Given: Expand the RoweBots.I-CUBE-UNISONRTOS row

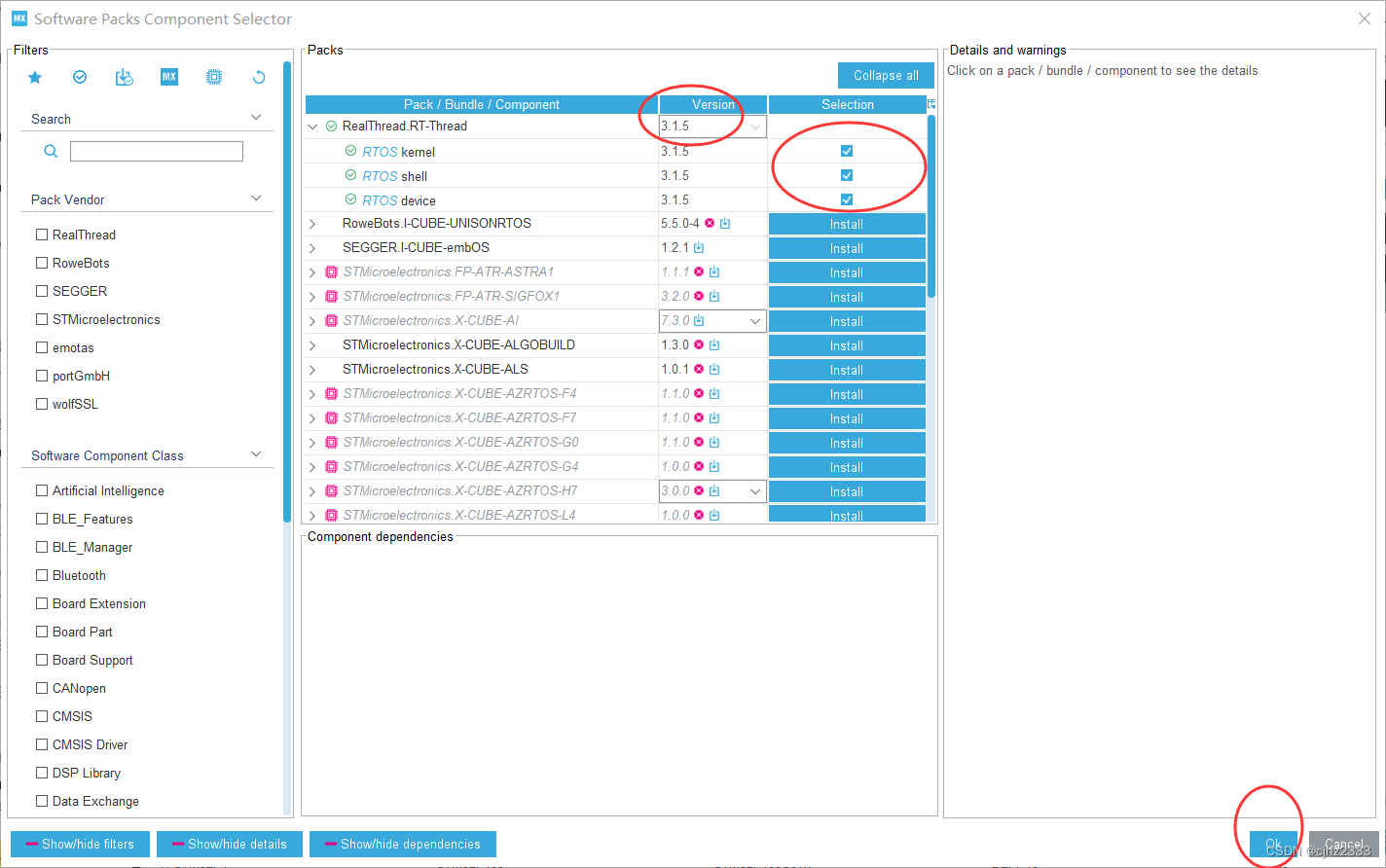Looking at the screenshot, I should [x=312, y=224].
